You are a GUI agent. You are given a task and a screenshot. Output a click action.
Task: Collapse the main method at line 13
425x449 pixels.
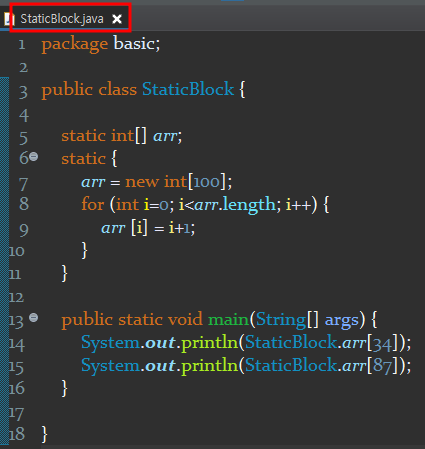[34, 317]
